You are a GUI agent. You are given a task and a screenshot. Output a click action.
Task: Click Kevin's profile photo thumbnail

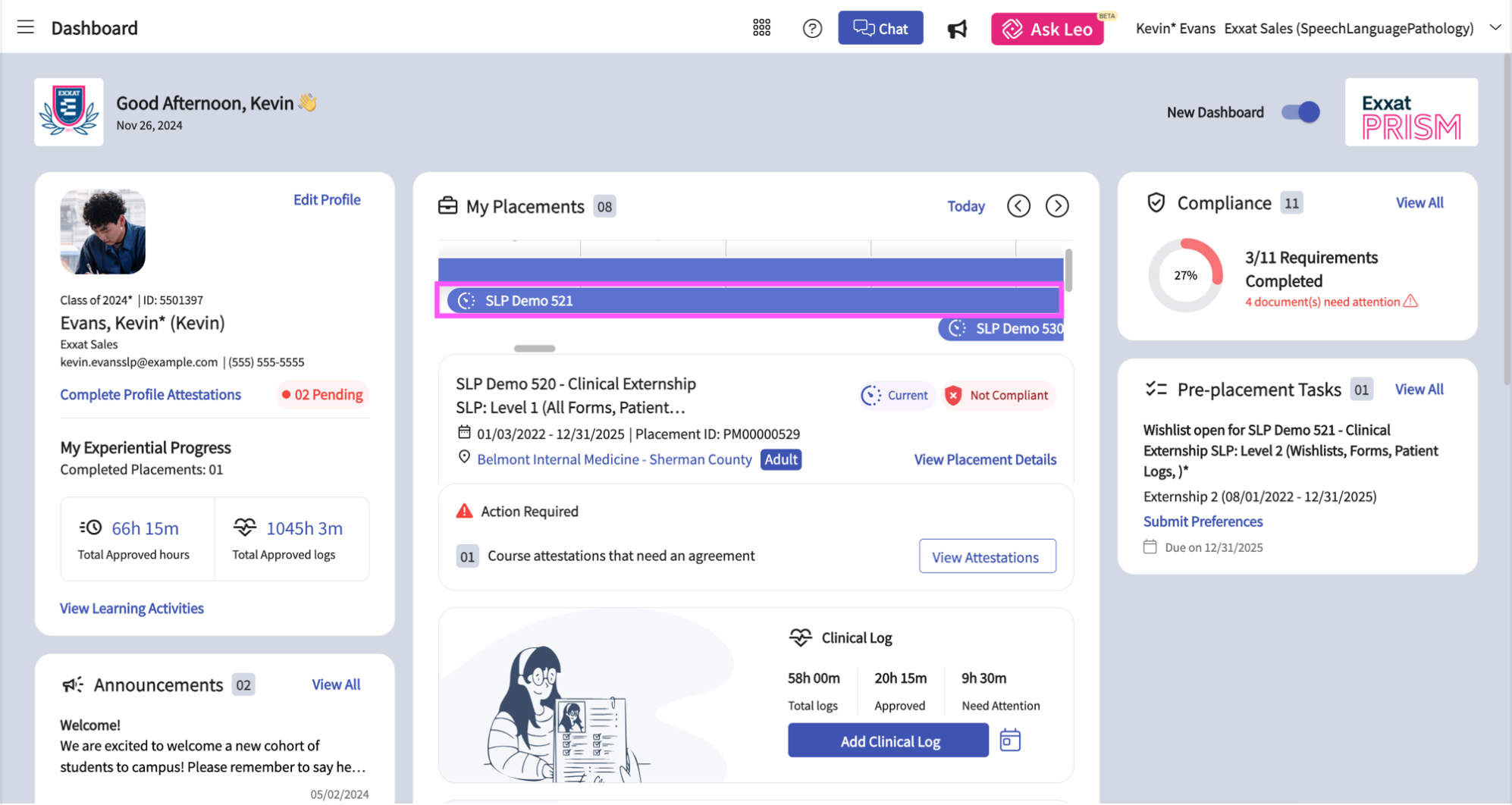point(103,232)
